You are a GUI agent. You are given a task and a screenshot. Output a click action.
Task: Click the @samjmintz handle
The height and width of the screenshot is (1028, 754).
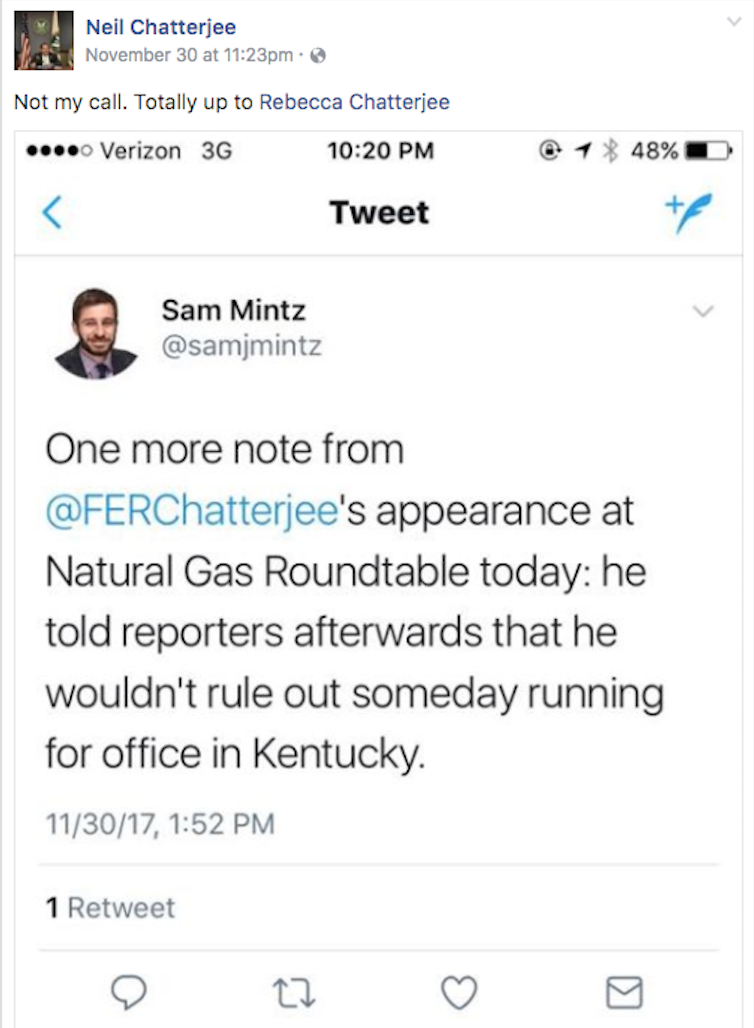[241, 348]
